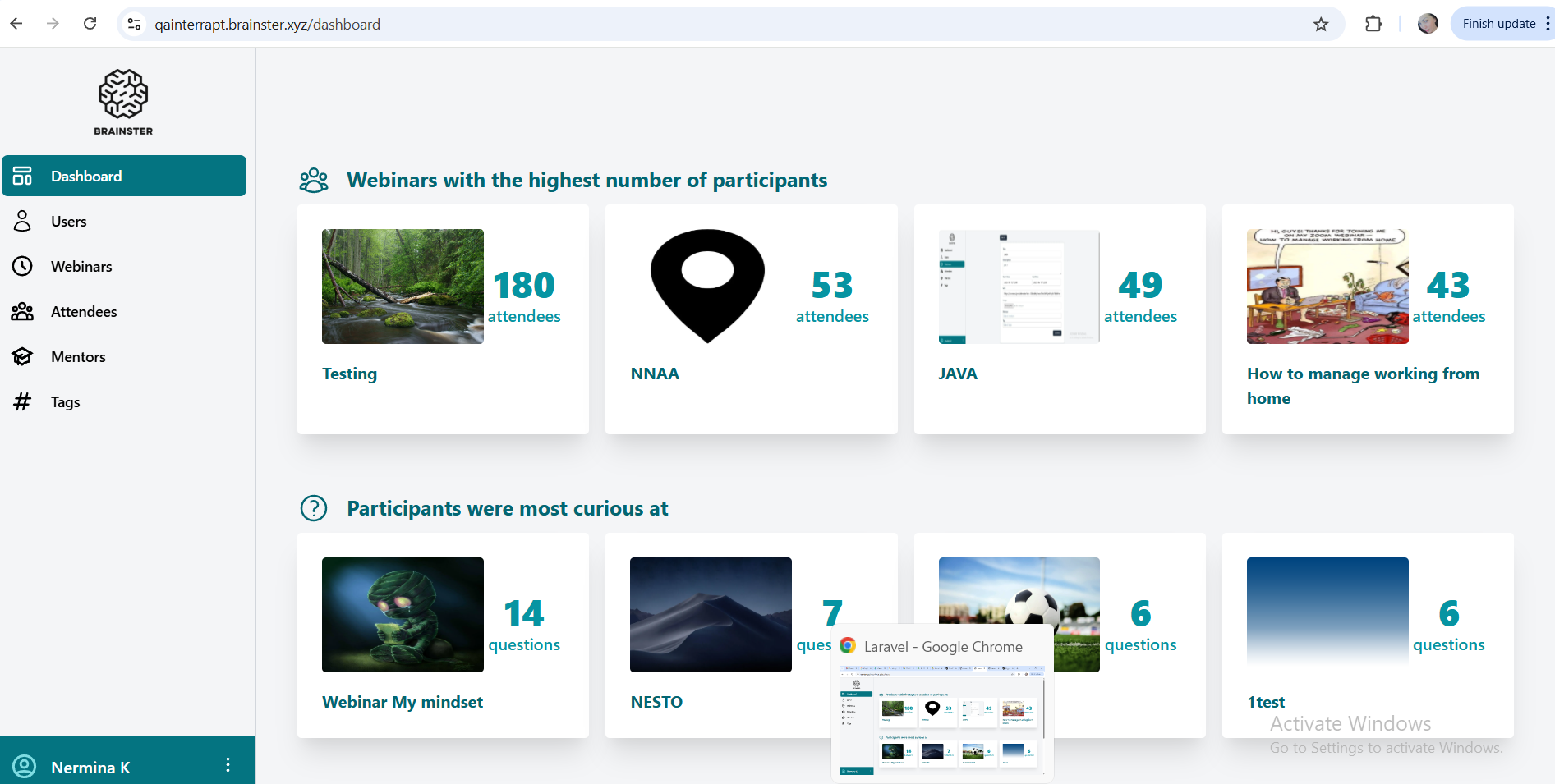Open the Webinar My mindset title
This screenshot has height=784, width=1555.
(402, 702)
